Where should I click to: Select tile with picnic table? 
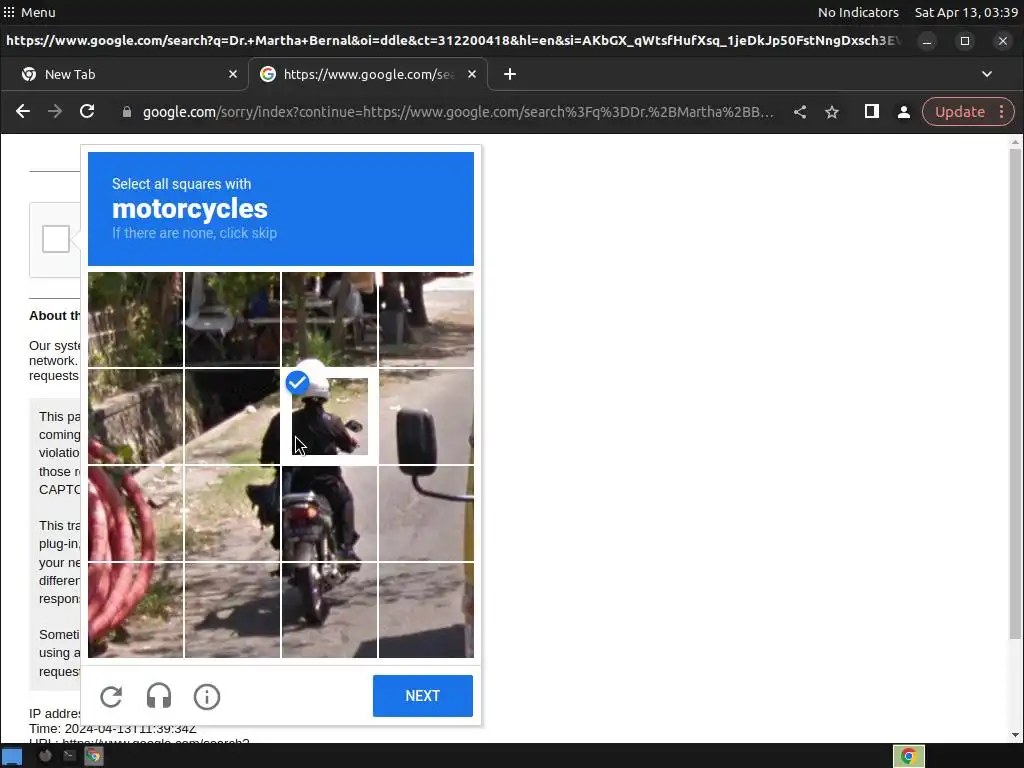[x=329, y=320]
